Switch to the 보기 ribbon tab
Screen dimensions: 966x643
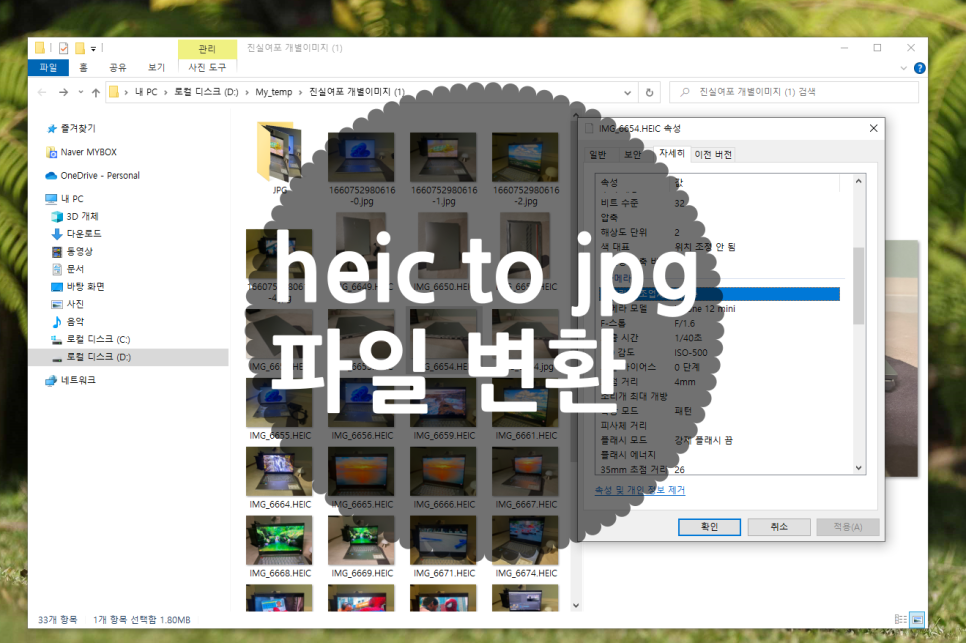156,67
